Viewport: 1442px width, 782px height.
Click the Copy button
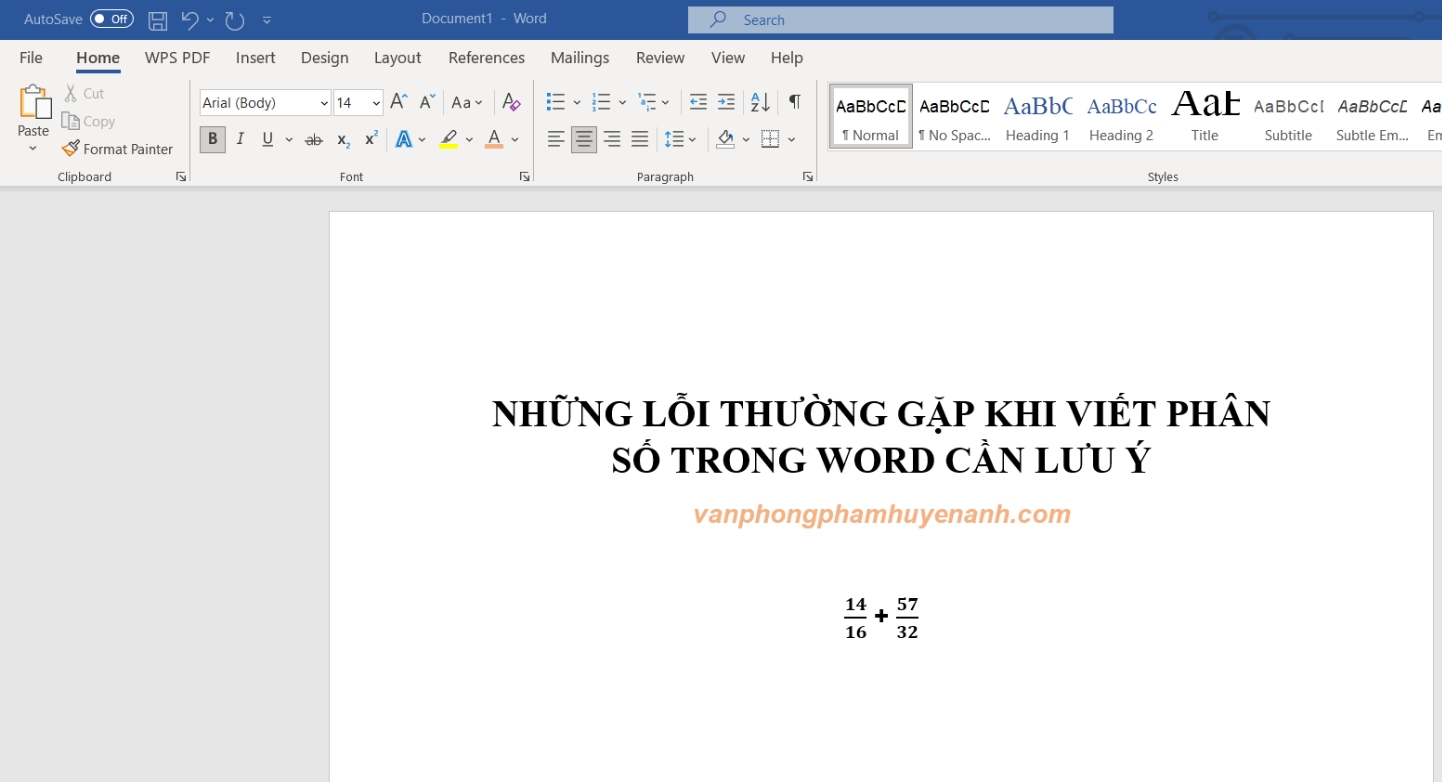(89, 121)
